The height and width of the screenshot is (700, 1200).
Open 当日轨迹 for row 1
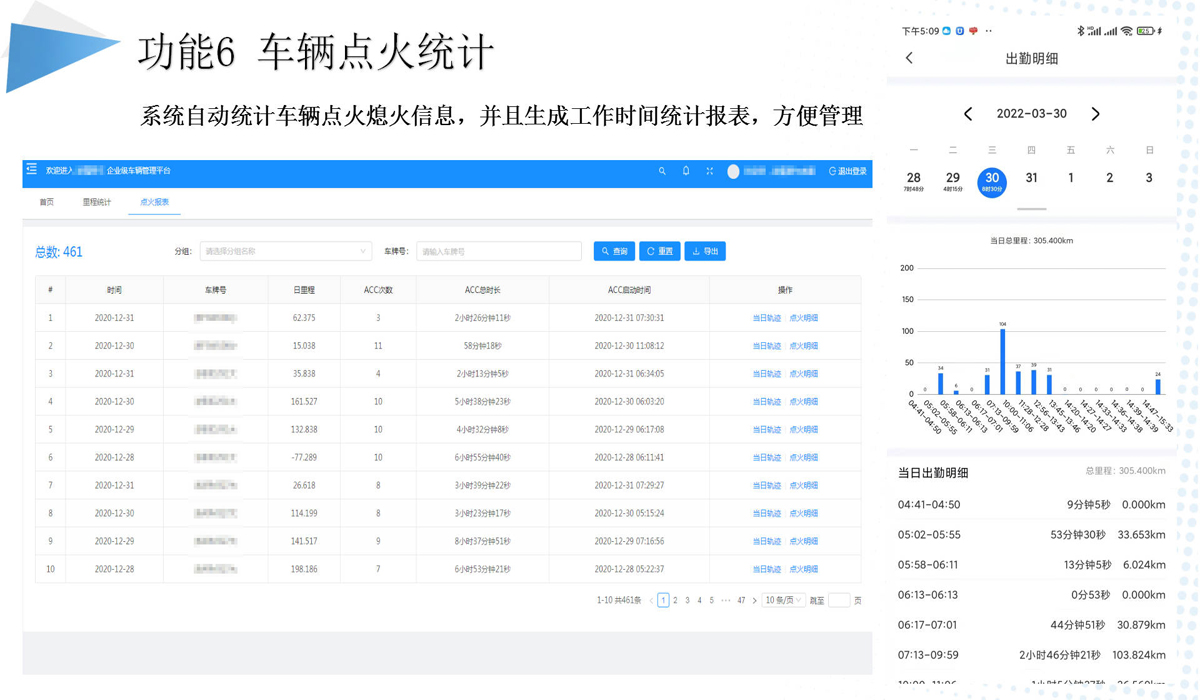pos(766,318)
